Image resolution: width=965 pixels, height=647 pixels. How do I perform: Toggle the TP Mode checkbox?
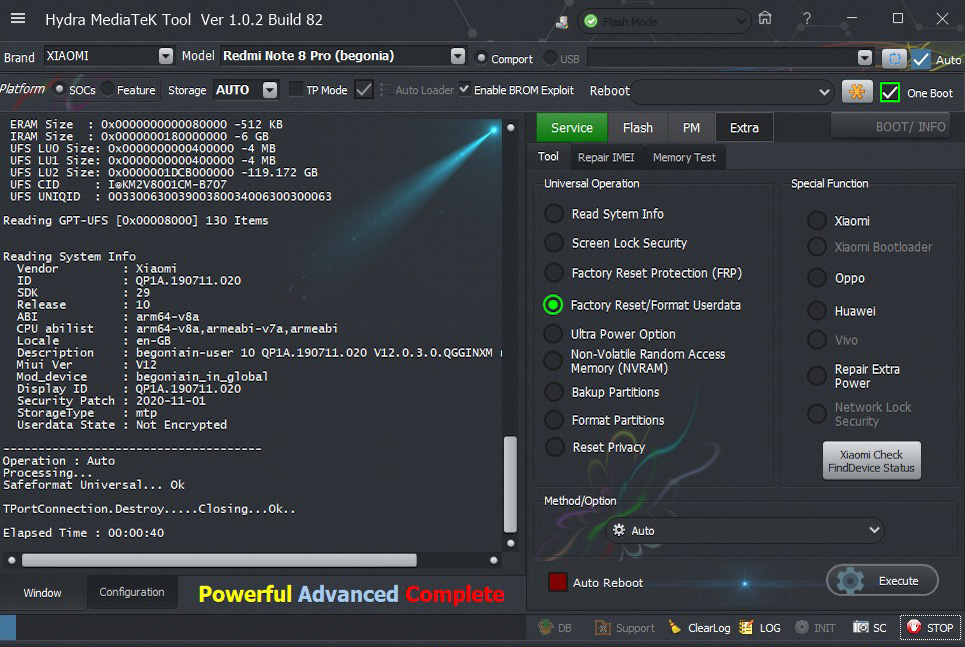coord(296,89)
